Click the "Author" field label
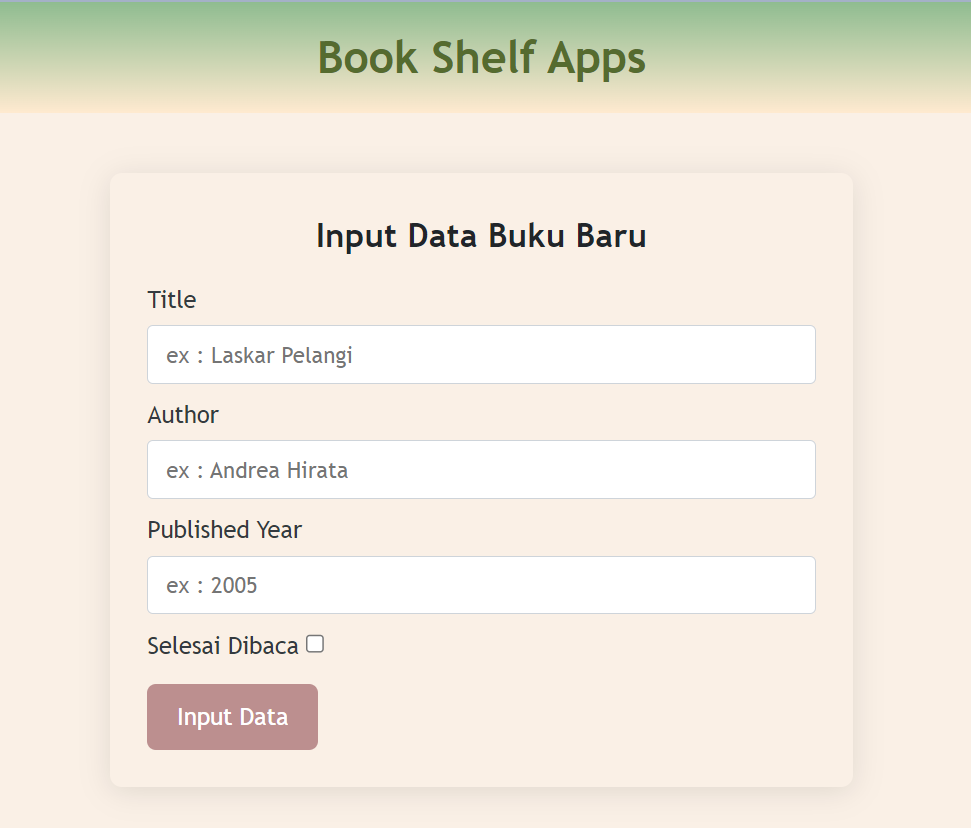The image size is (971, 828). (x=183, y=415)
